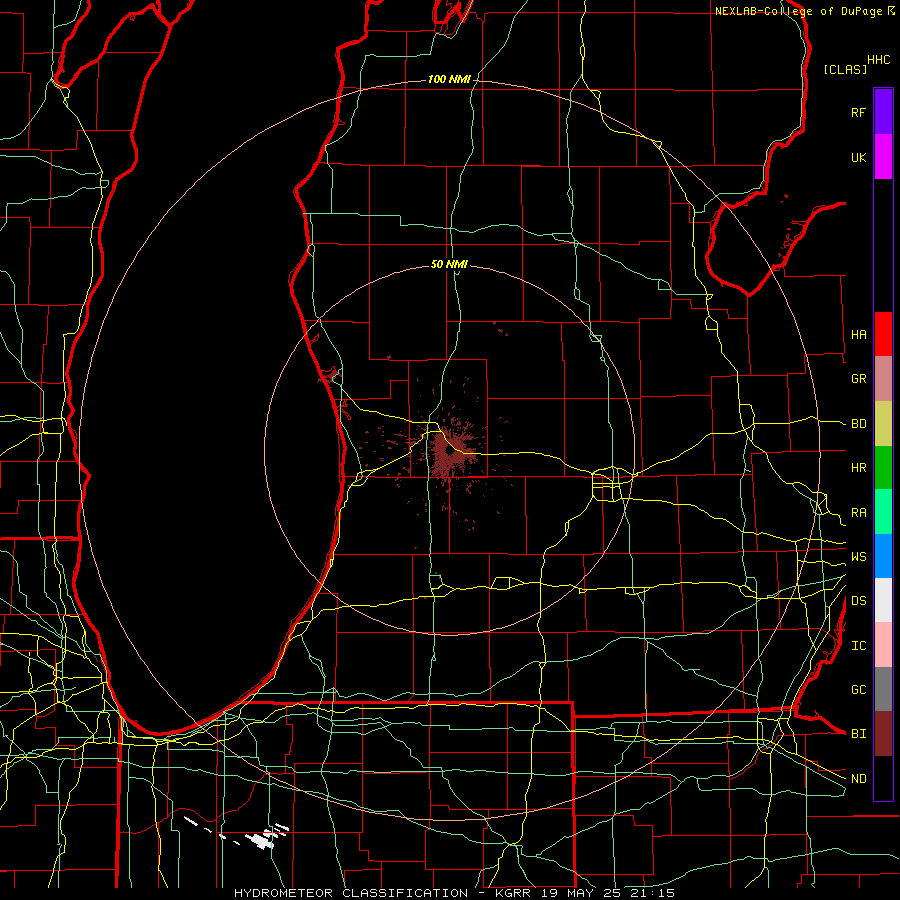Pick the HR green legend swatch
Image resolution: width=900 pixels, height=900 pixels.
coord(883,468)
